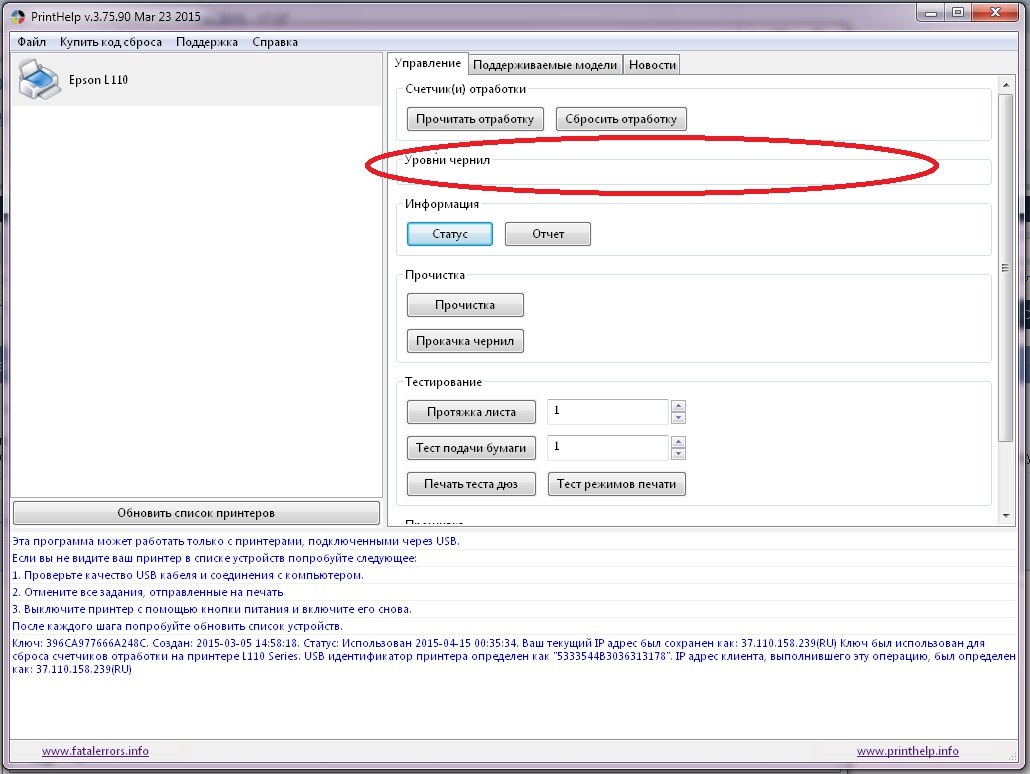The width and height of the screenshot is (1030, 774).
Task: Focus the Тест подачи бумаги count field
Action: (608, 447)
